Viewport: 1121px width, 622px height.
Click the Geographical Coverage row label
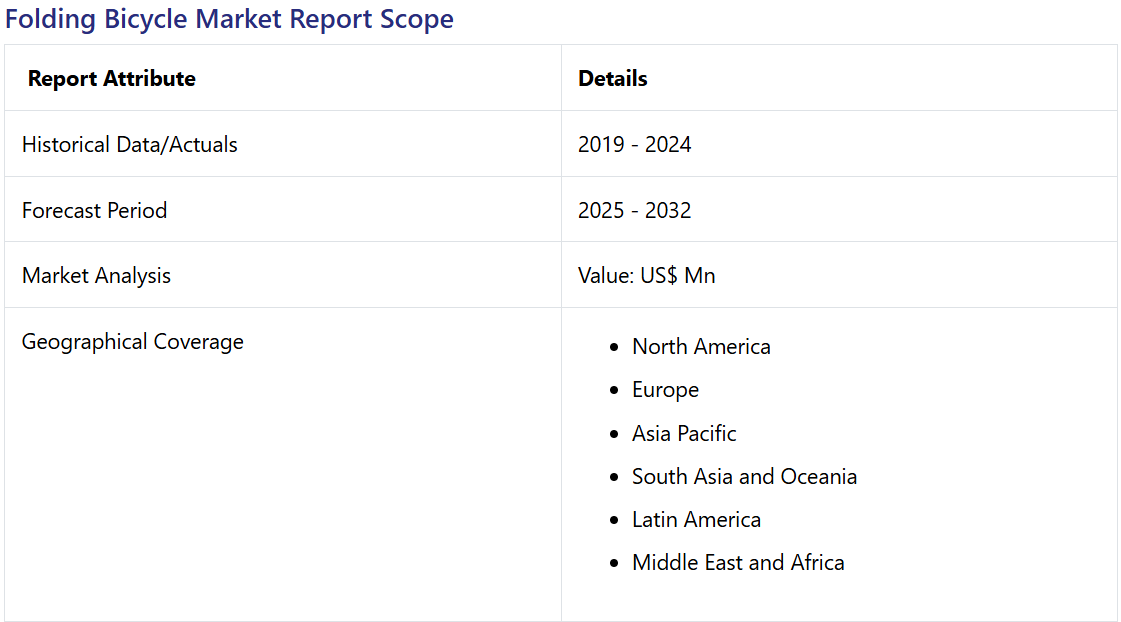pos(132,342)
